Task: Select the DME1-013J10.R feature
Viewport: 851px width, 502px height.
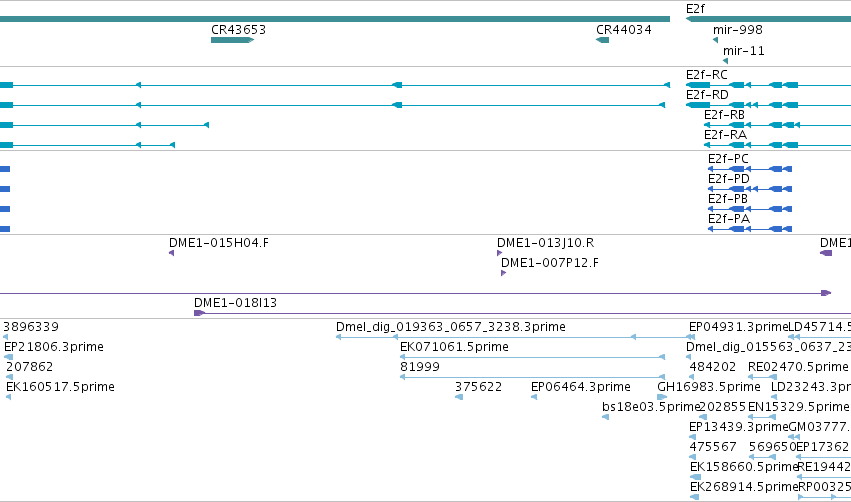Action: 499,253
